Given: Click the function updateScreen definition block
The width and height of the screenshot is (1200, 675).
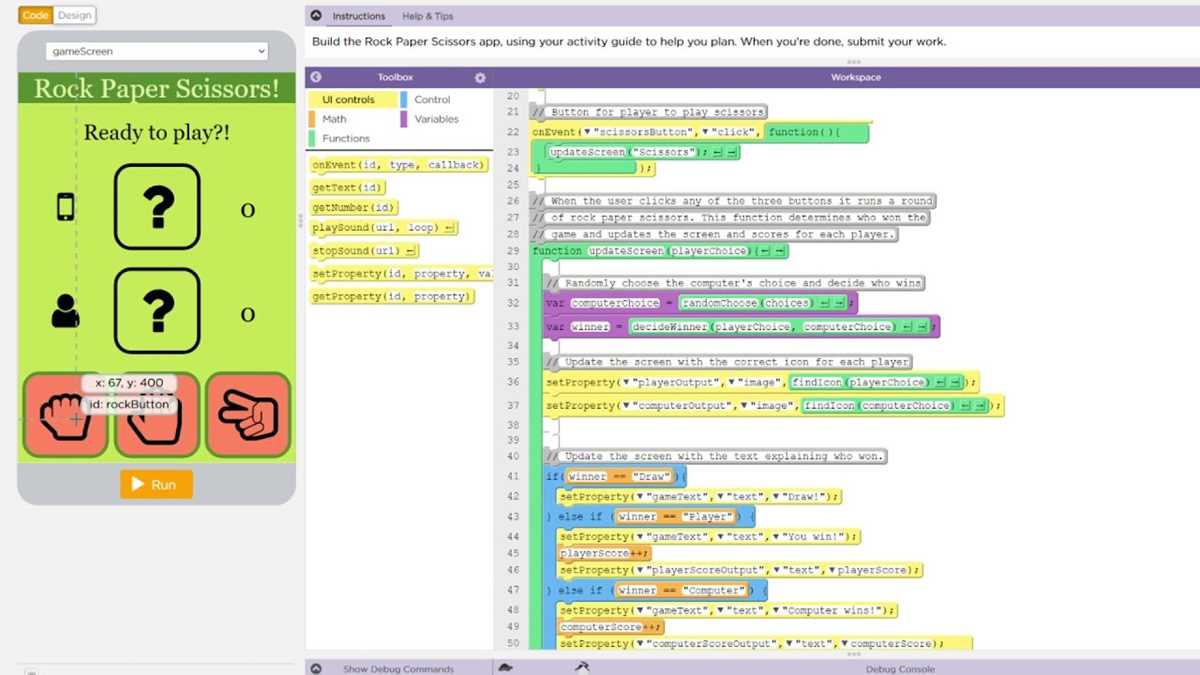Looking at the screenshot, I should click(x=661, y=251).
